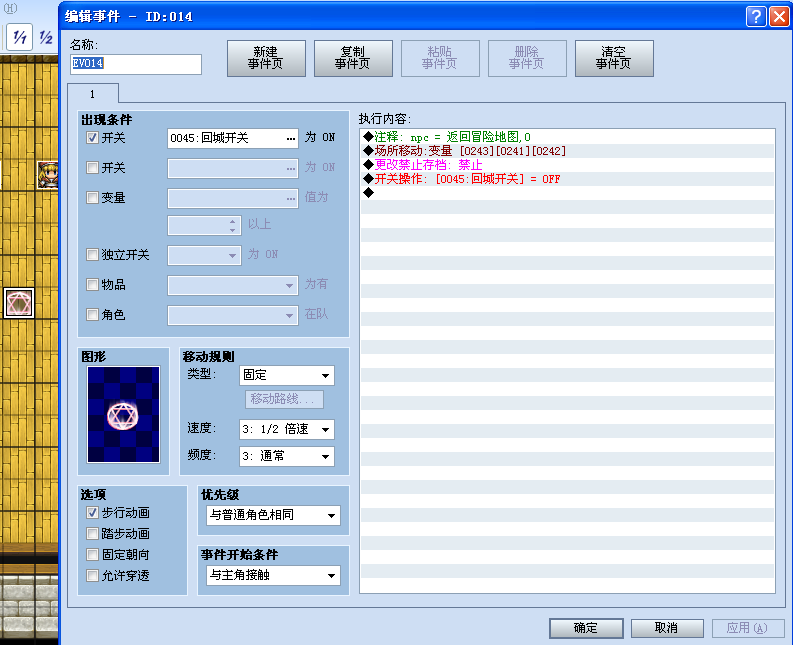Click the help question mark icon
This screenshot has height=645, width=793.
[x=756, y=17]
